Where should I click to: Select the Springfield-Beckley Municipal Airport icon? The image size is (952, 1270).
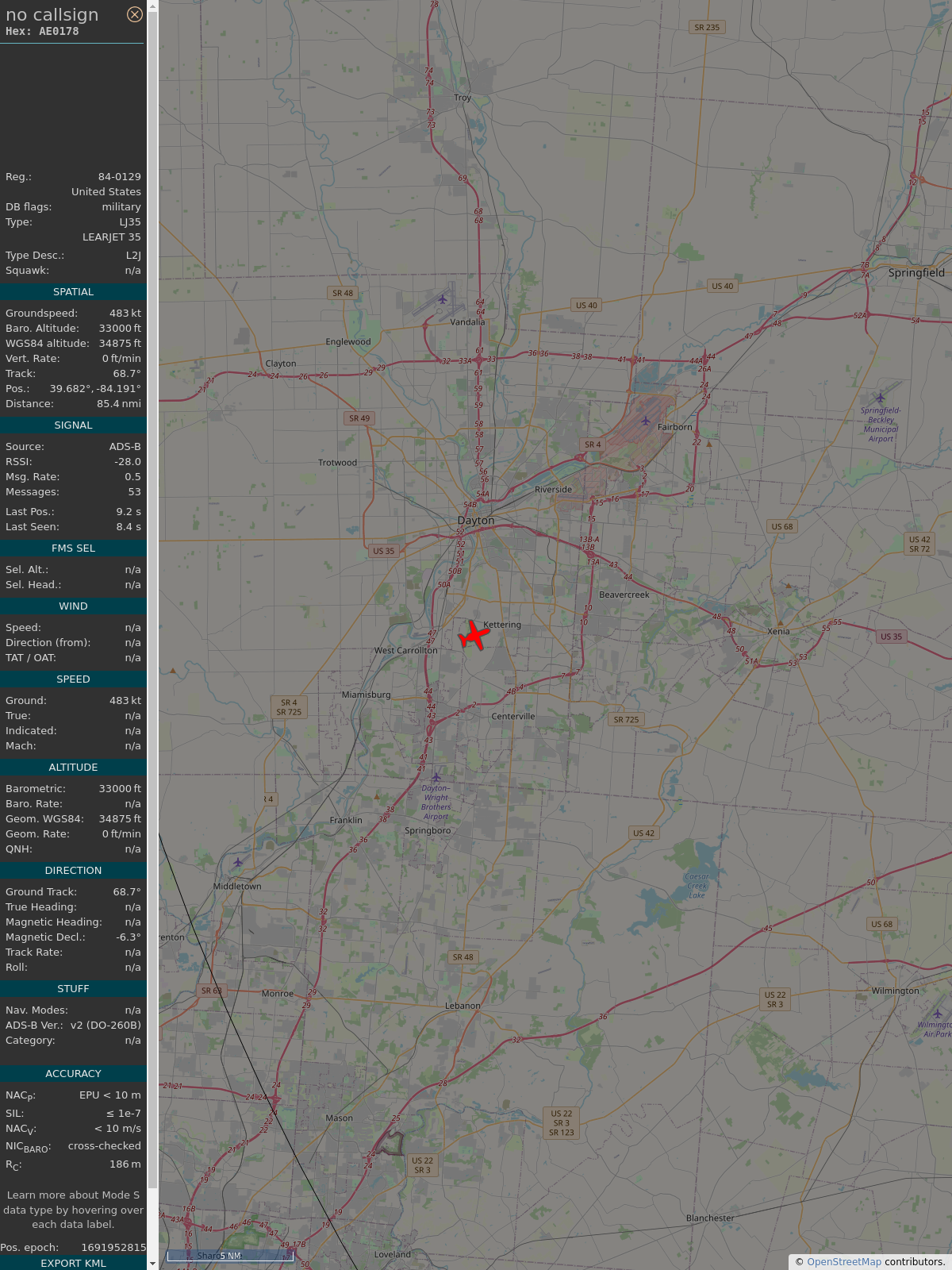point(880,398)
